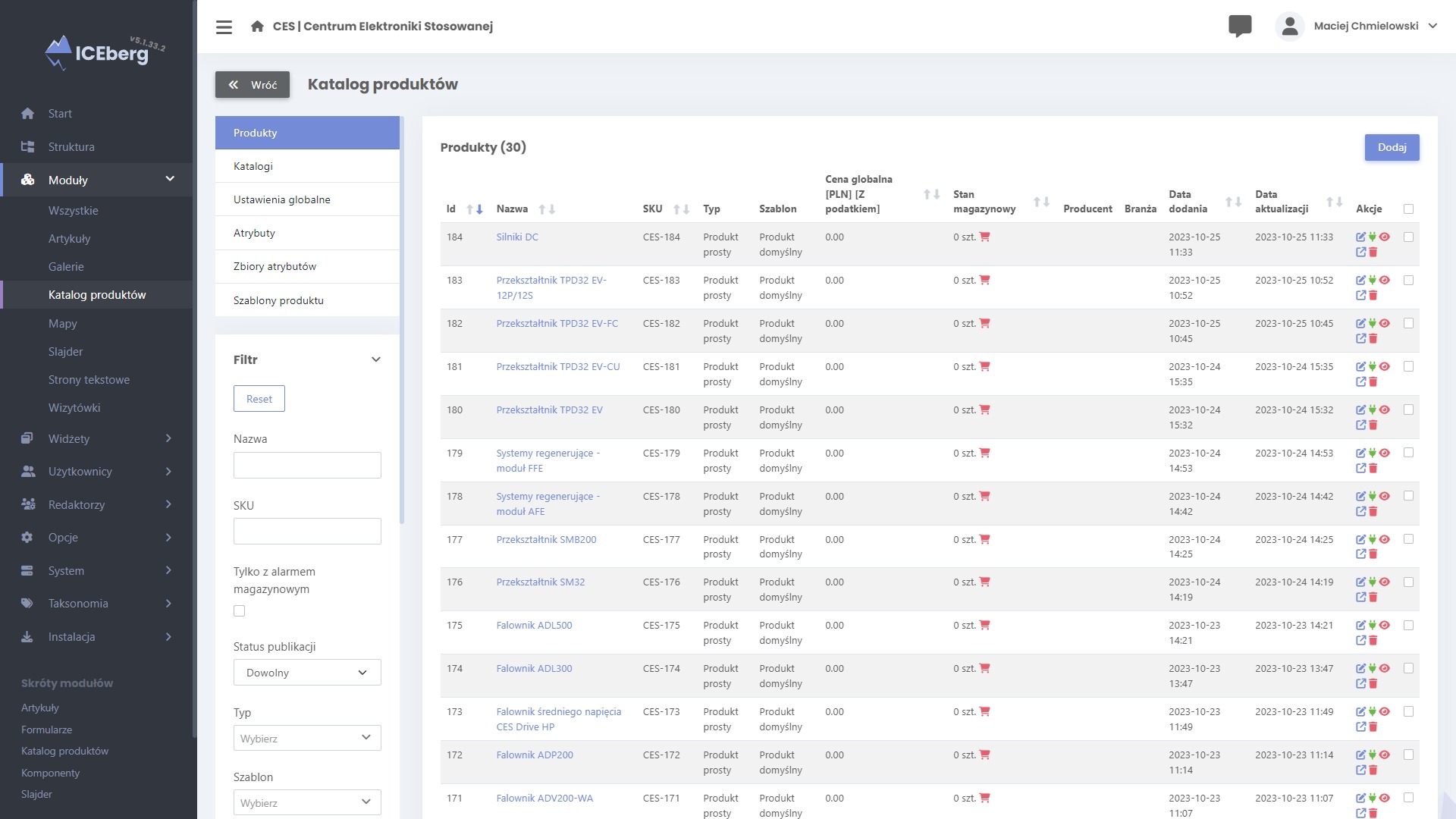Click cart icon in Silniki DC stock cell
The height and width of the screenshot is (819, 1456).
(984, 237)
